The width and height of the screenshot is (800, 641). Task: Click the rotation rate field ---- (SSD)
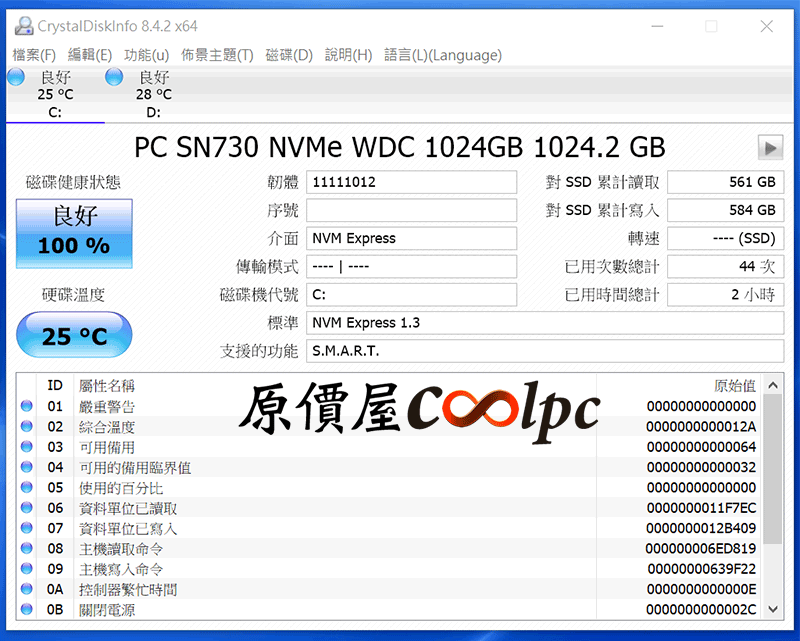pyautogui.click(x=726, y=238)
